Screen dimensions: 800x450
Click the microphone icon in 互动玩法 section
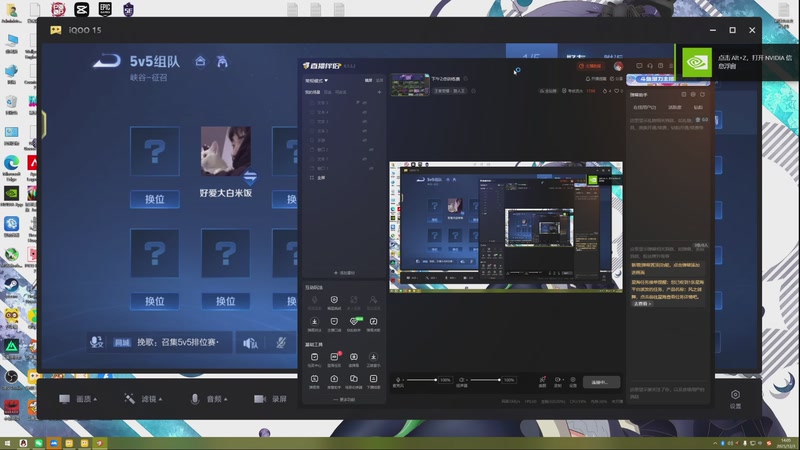click(x=314, y=302)
